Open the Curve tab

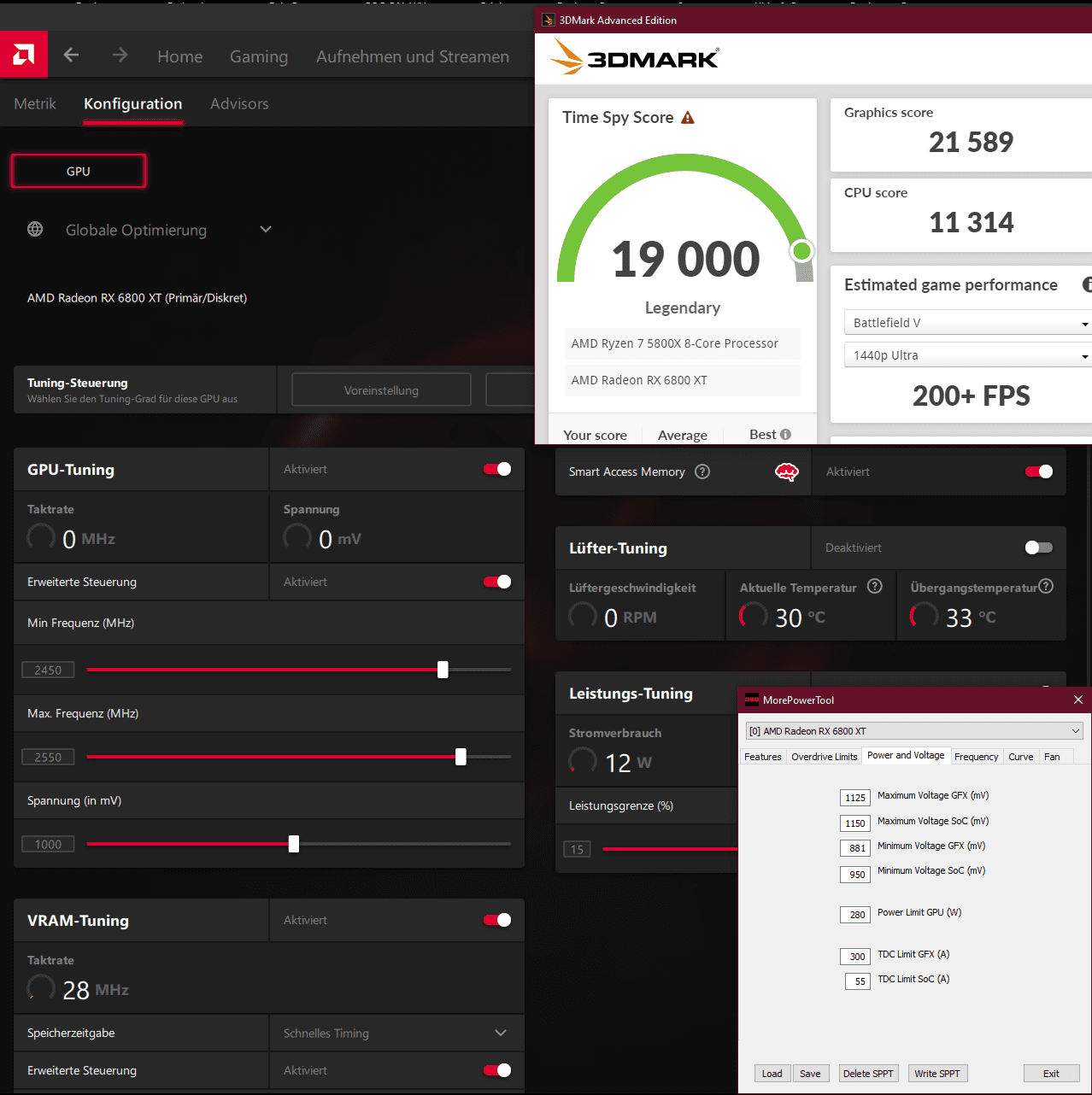coord(1021,757)
